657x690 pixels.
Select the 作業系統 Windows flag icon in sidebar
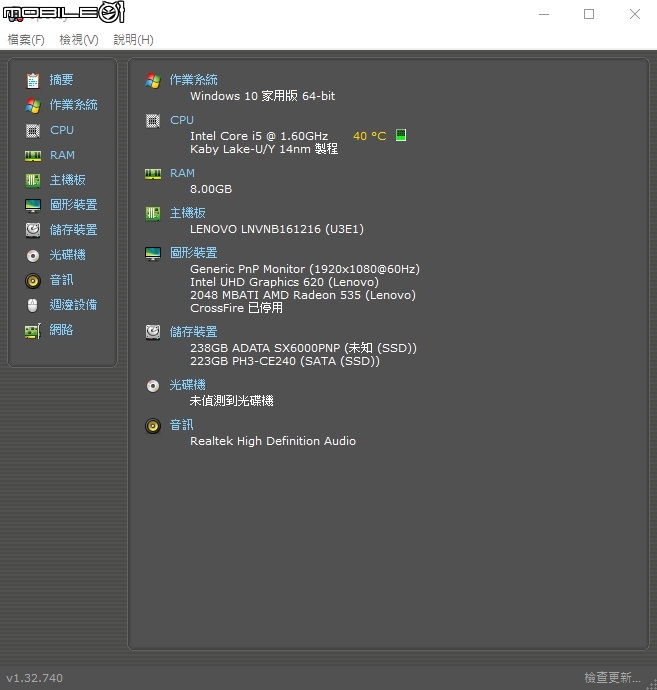33,106
